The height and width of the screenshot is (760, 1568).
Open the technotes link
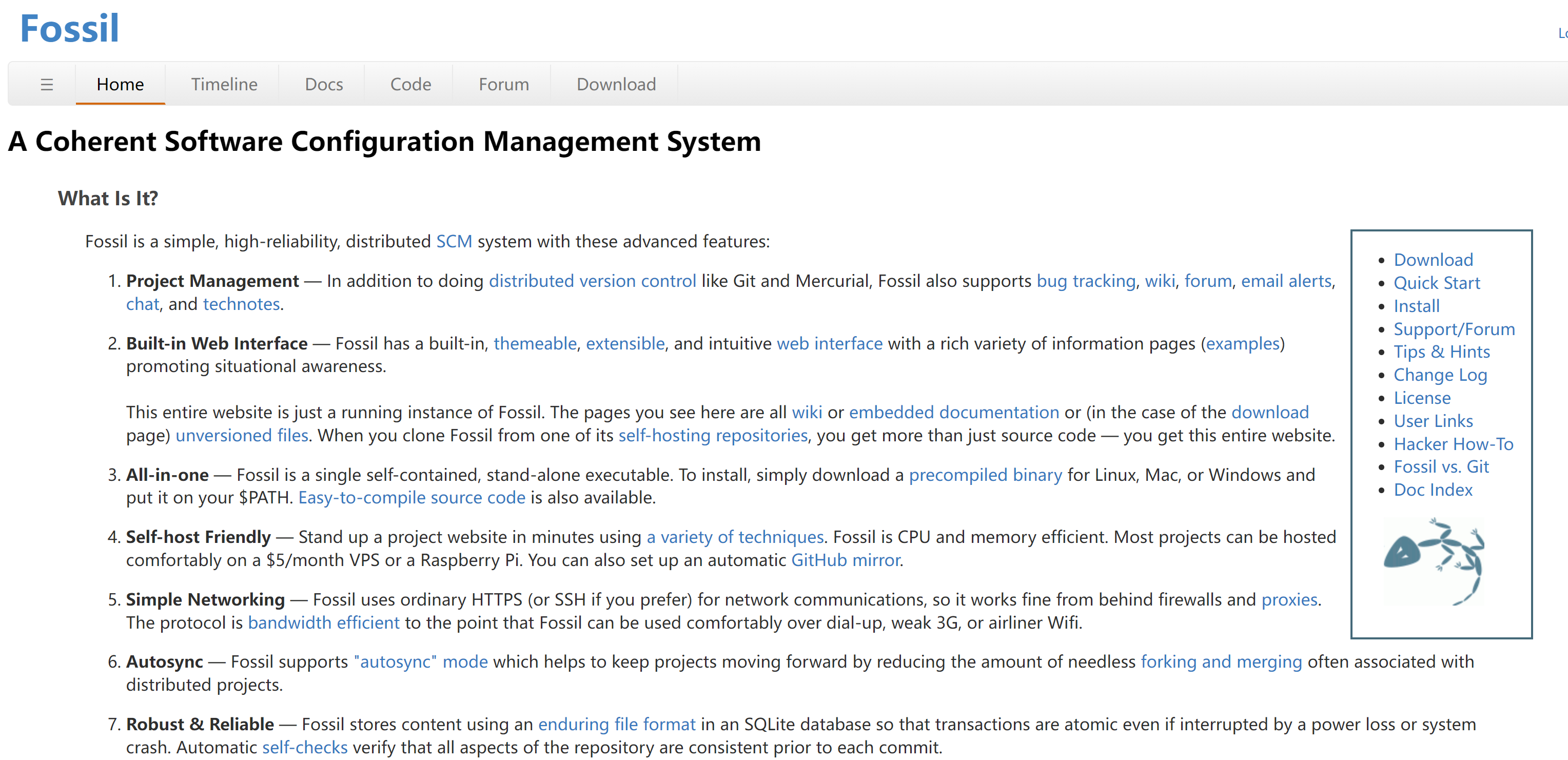pyautogui.click(x=241, y=304)
